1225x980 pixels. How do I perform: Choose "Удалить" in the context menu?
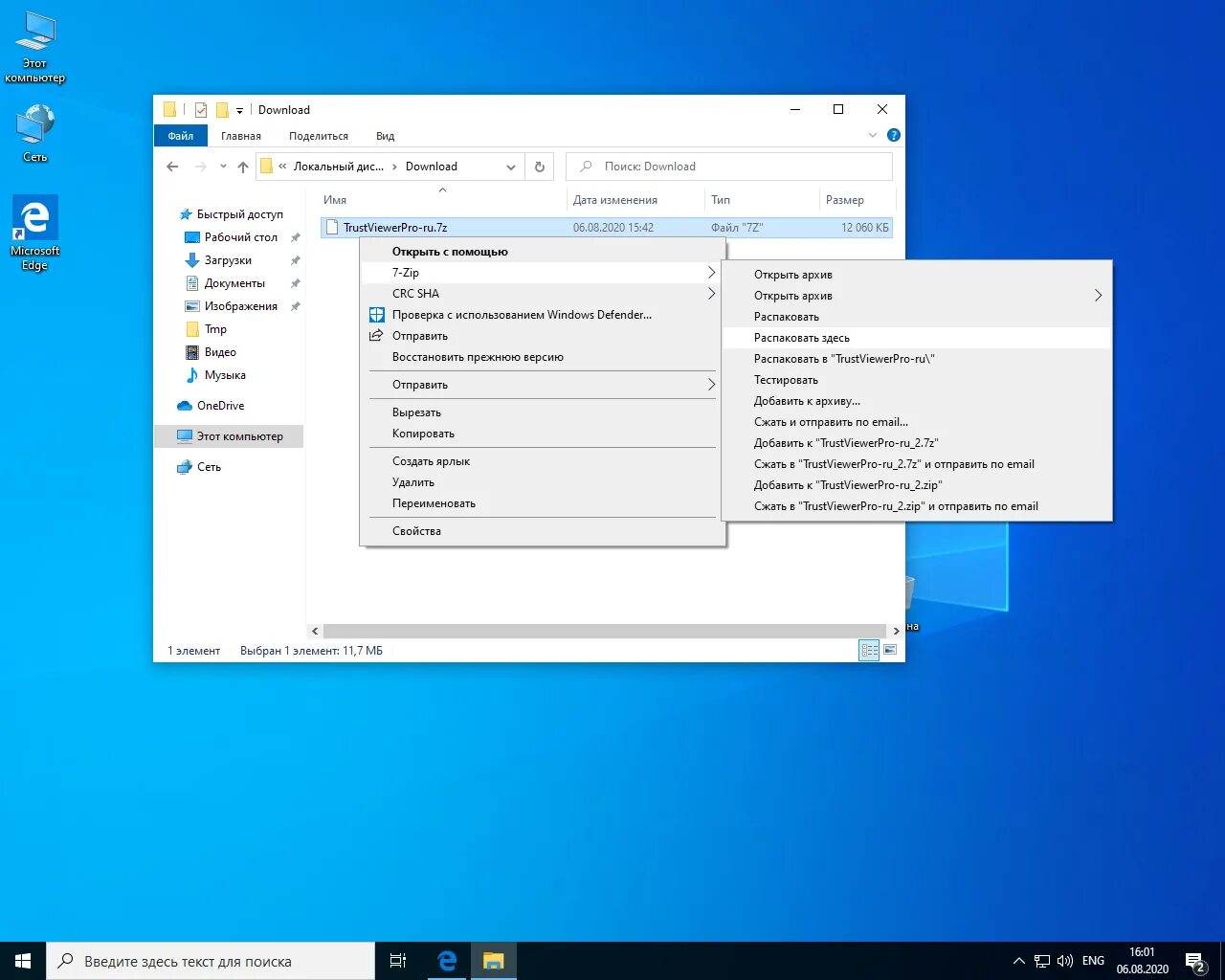point(543,482)
